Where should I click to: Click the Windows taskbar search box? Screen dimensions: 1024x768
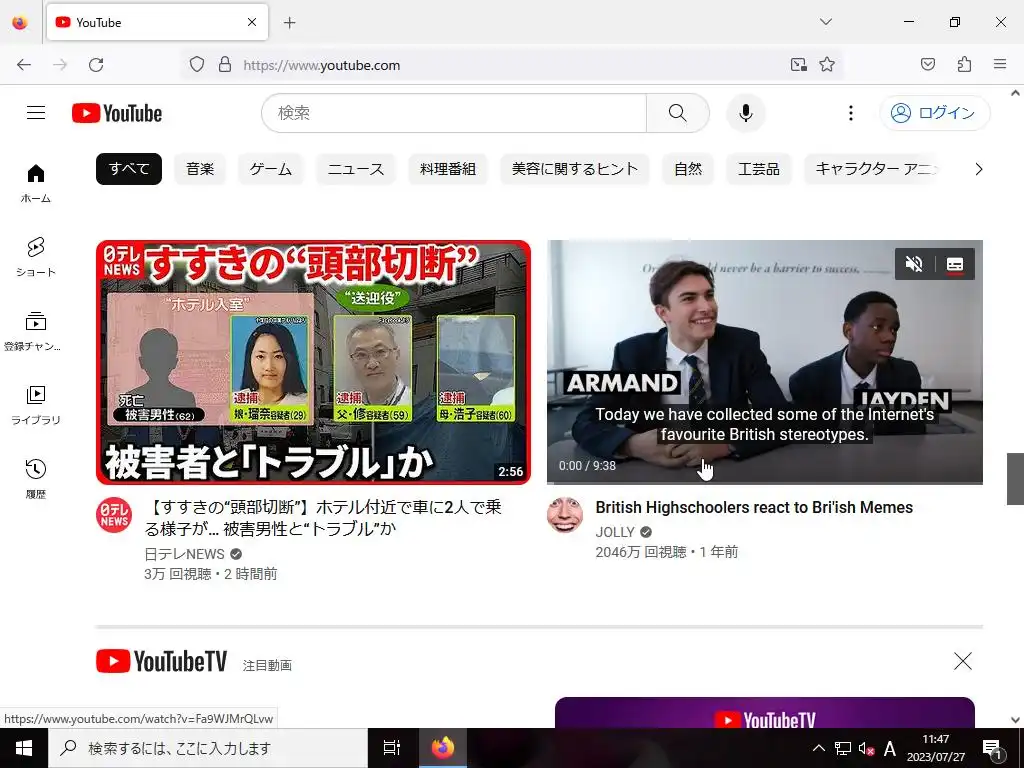point(208,748)
